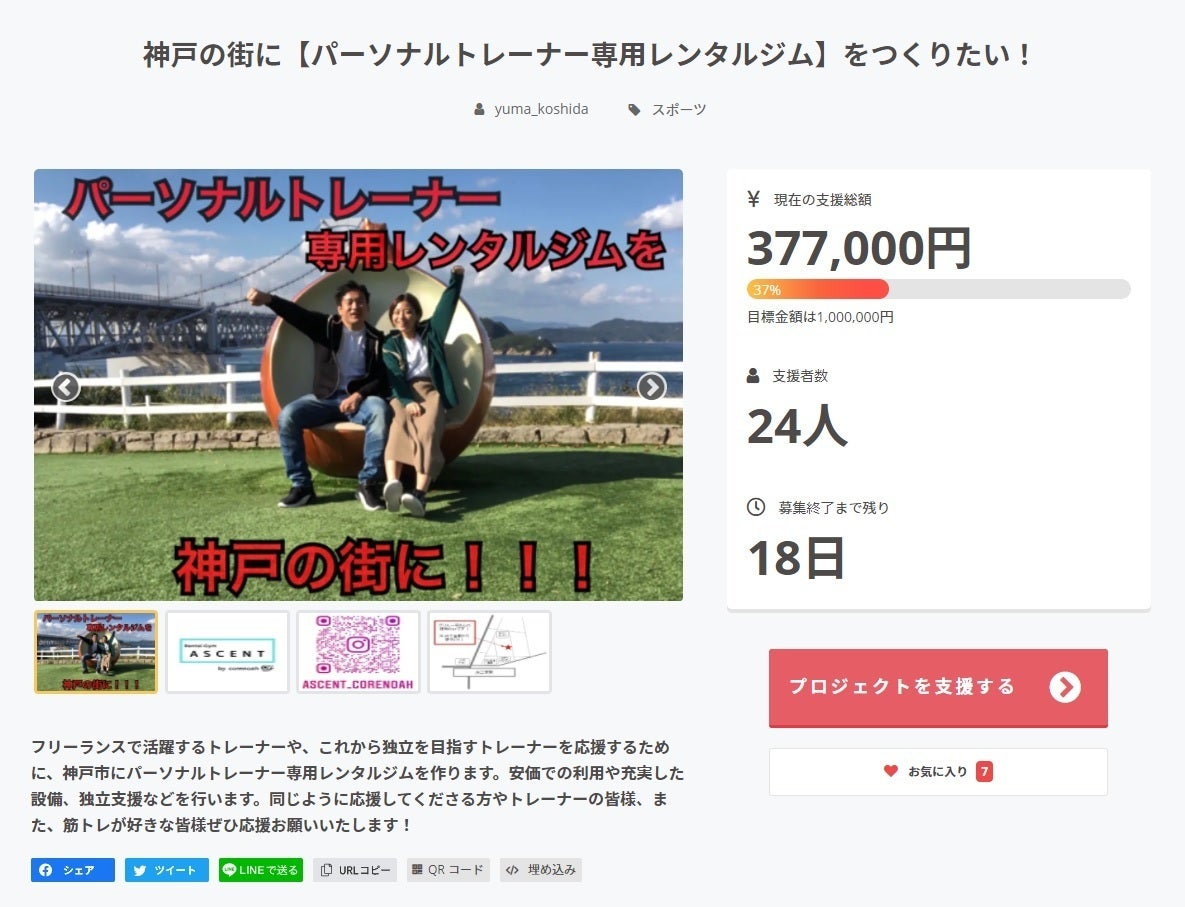This screenshot has width=1185, height=907.
Task: Click the favorites count badge 7
Action: click(984, 772)
